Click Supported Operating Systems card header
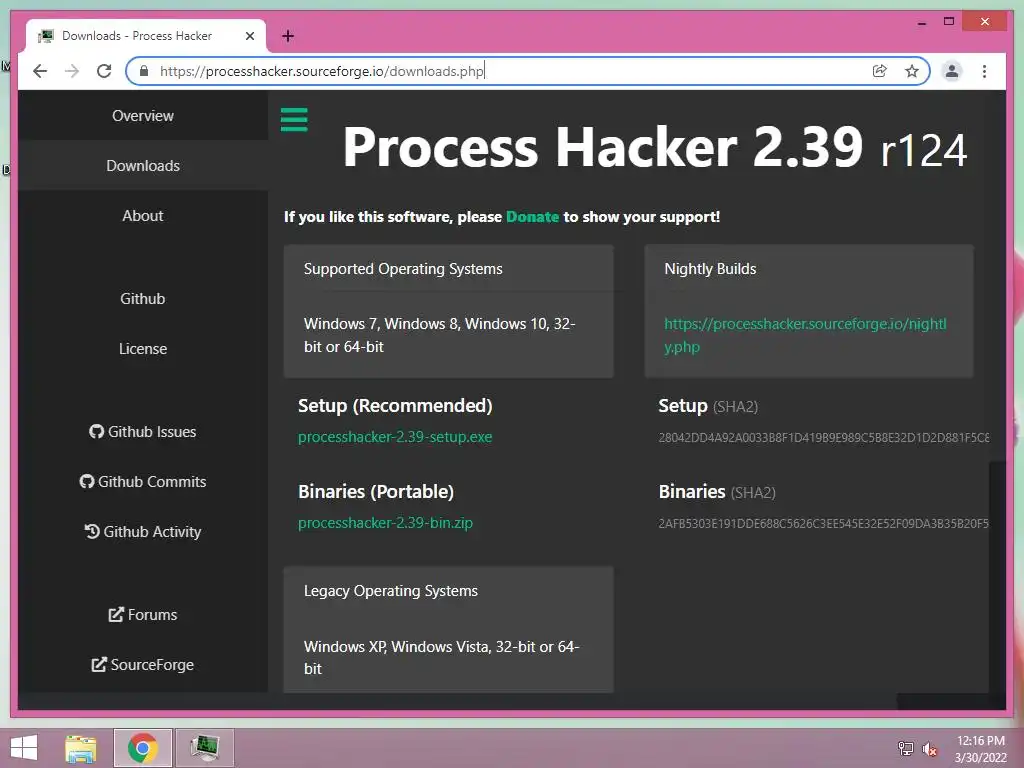 (403, 269)
